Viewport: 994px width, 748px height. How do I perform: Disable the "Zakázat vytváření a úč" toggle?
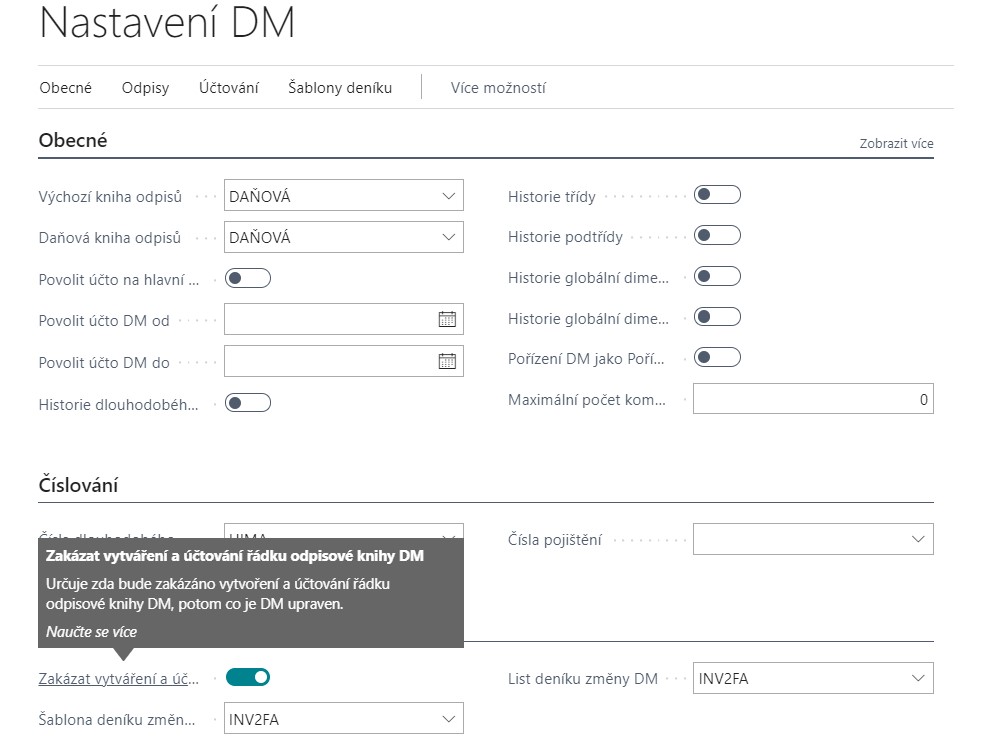pyautogui.click(x=247, y=677)
